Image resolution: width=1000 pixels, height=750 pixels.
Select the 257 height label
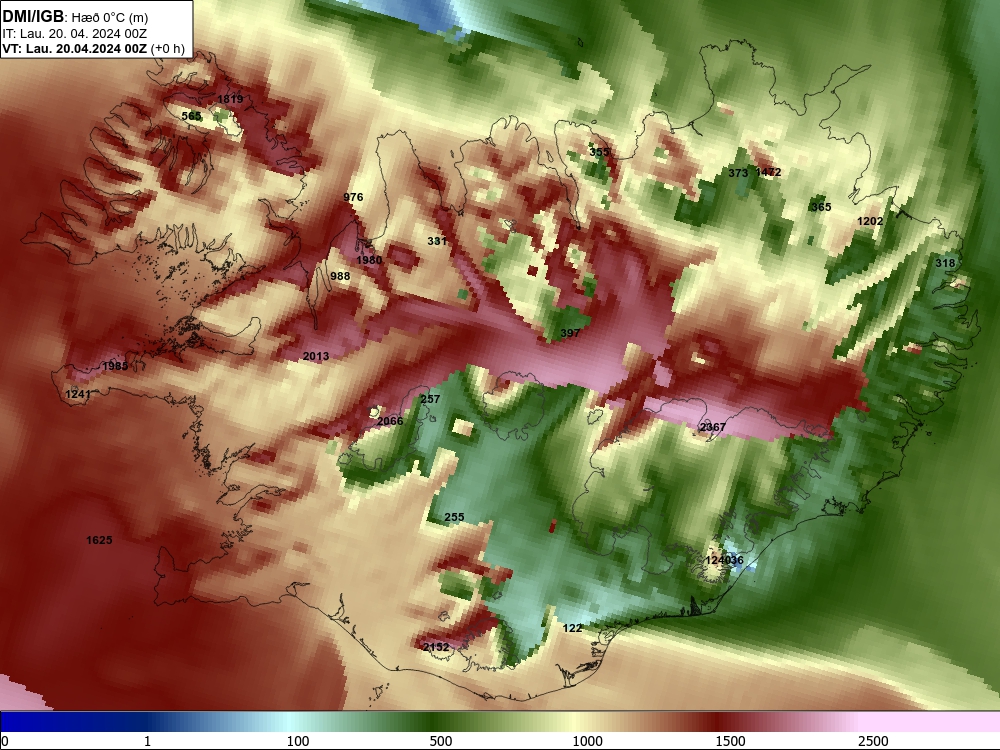430,399
